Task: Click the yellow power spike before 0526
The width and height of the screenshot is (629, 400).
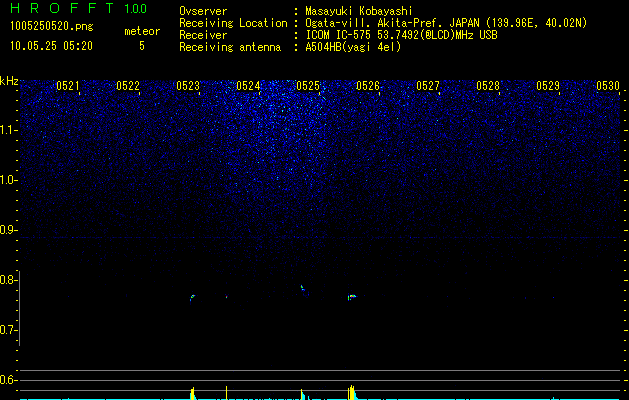Action: click(351, 392)
